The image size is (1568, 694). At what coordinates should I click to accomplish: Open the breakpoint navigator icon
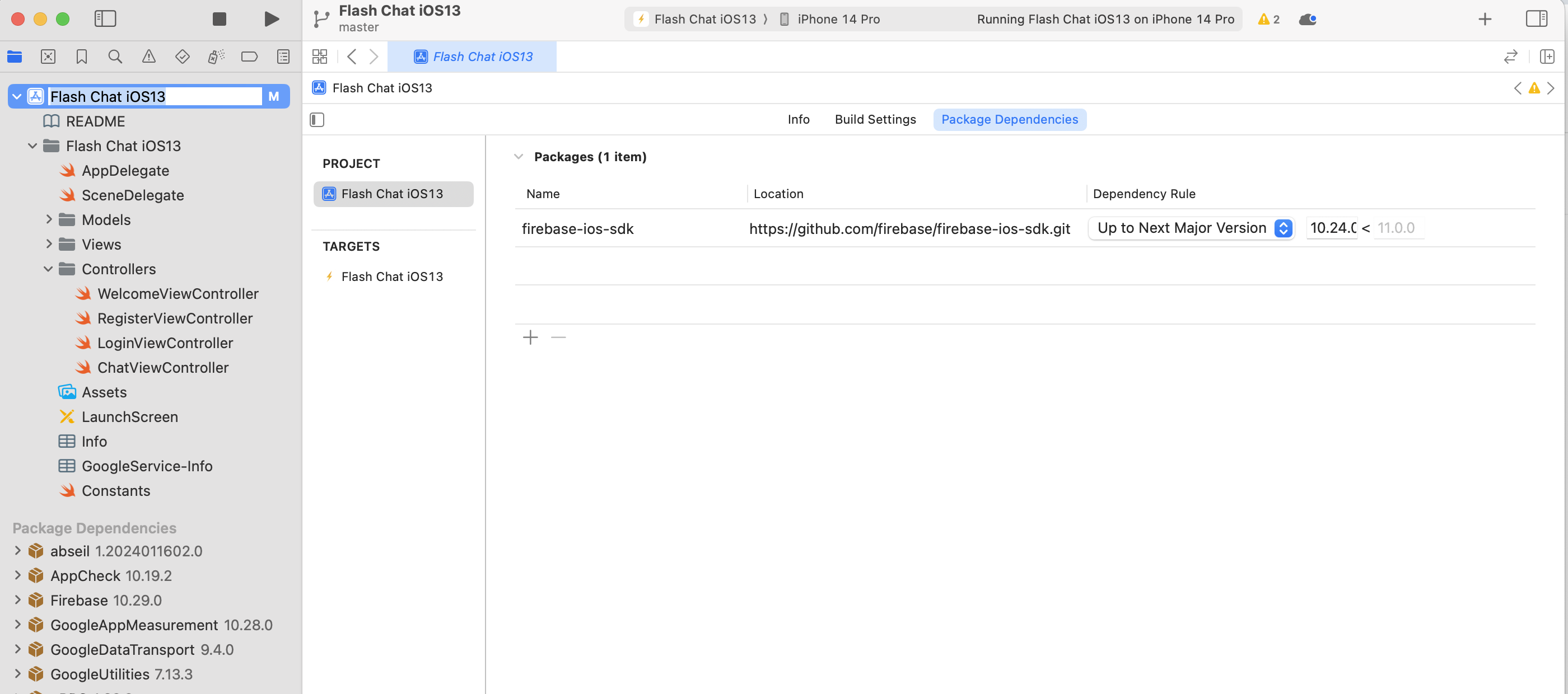tap(249, 57)
